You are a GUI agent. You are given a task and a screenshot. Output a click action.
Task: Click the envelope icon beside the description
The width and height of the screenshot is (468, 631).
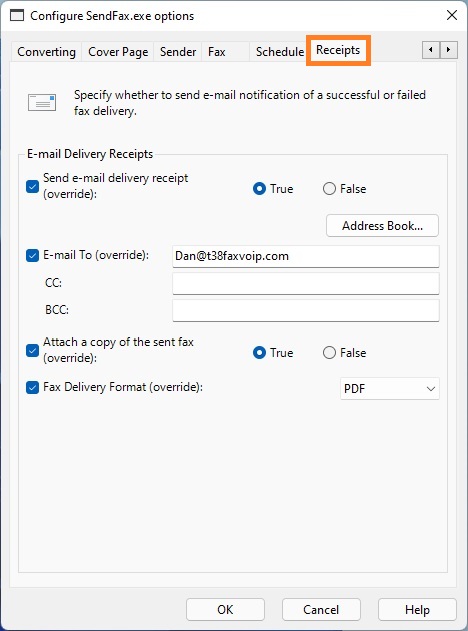tap(42, 103)
